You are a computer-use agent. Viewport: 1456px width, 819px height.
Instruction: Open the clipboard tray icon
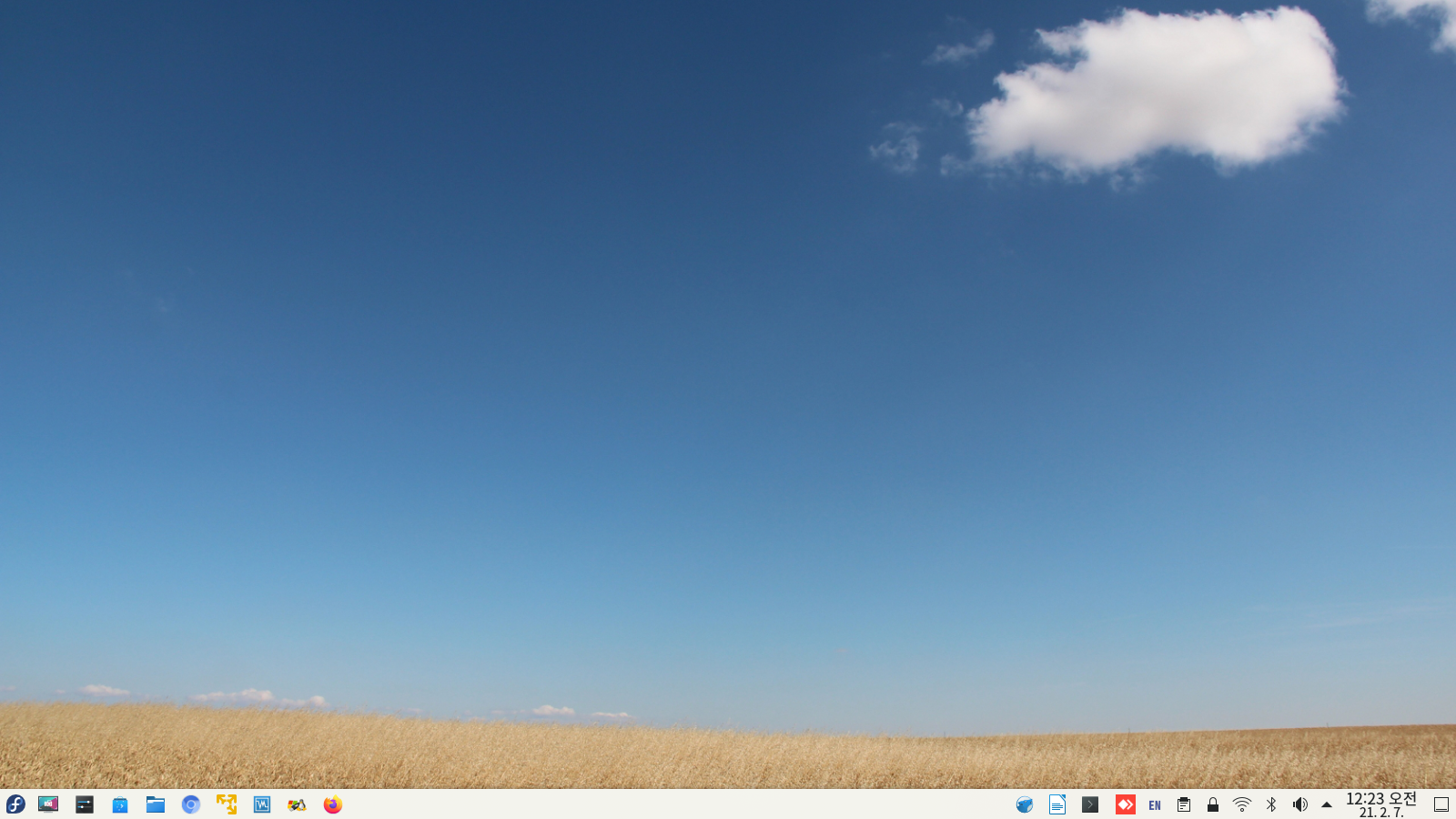pyautogui.click(x=1184, y=804)
